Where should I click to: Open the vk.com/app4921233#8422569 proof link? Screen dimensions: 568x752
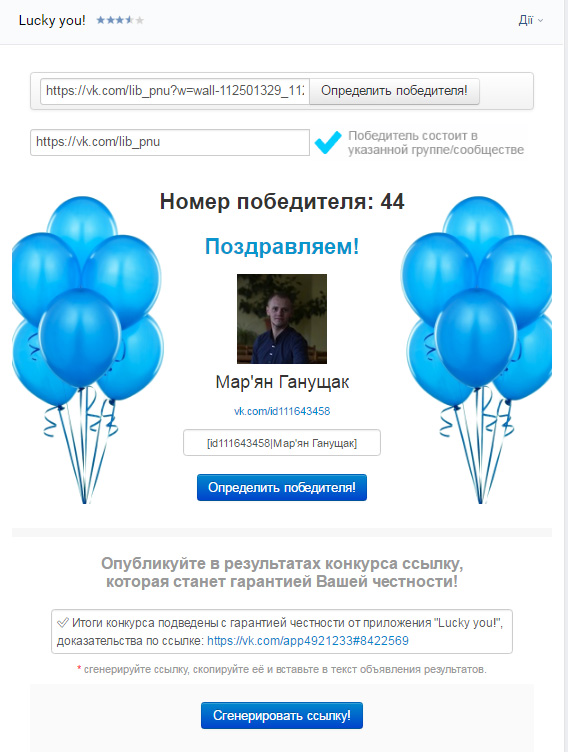coord(308,641)
